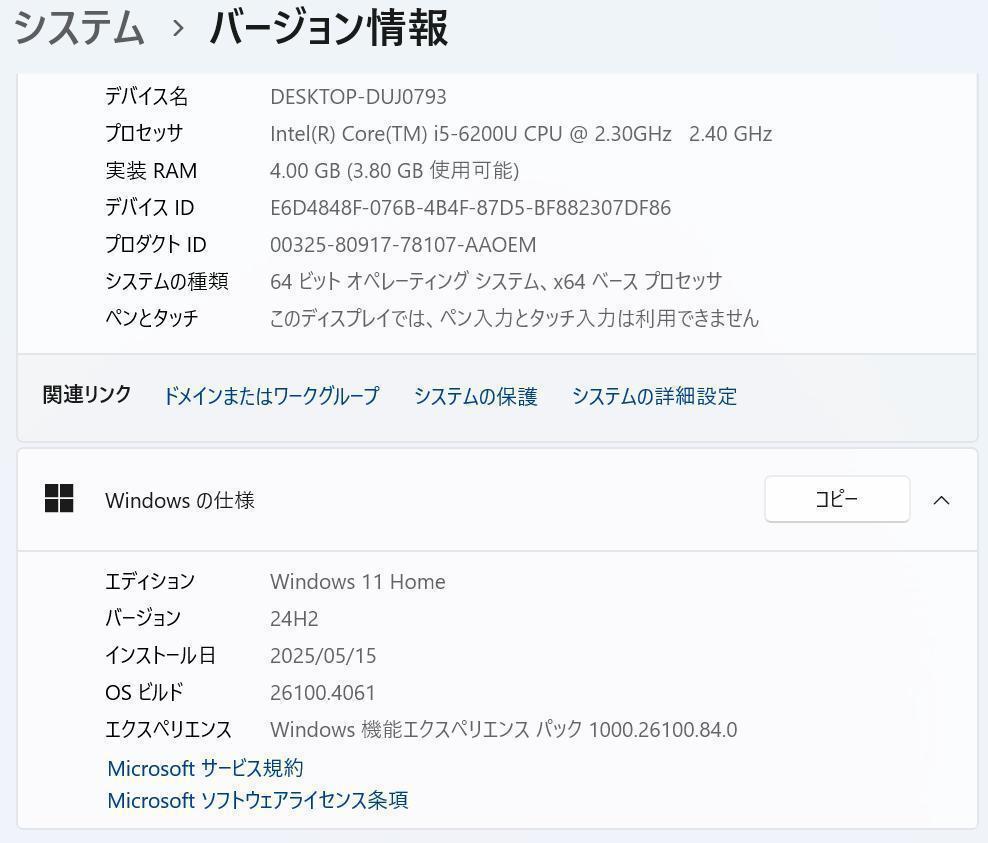The width and height of the screenshot is (988, 843).
Task: Open Microsoft ソフトウェアライセンス条項 link
Action: click(258, 800)
